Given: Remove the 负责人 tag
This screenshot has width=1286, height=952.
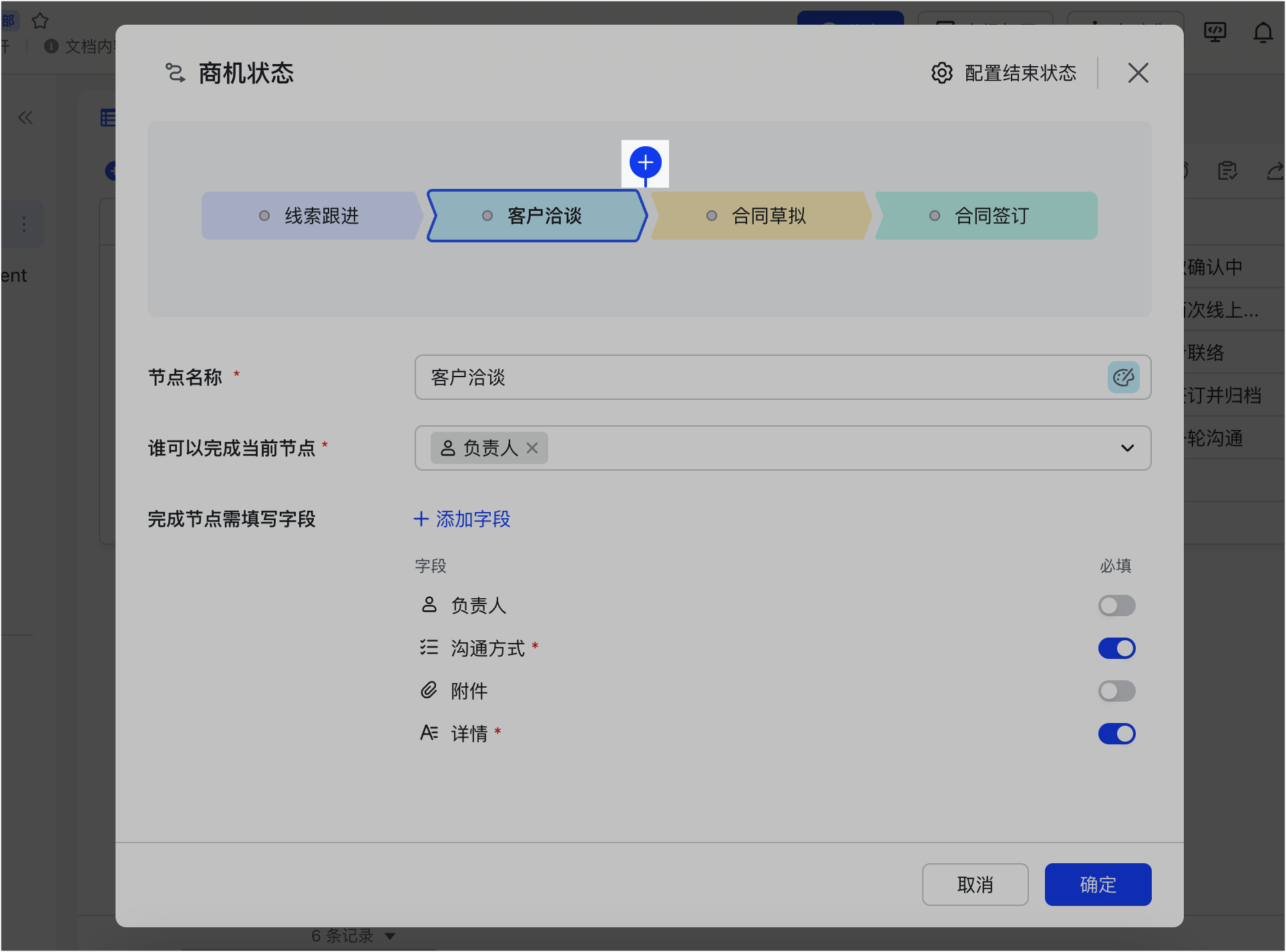Looking at the screenshot, I should pos(532,448).
